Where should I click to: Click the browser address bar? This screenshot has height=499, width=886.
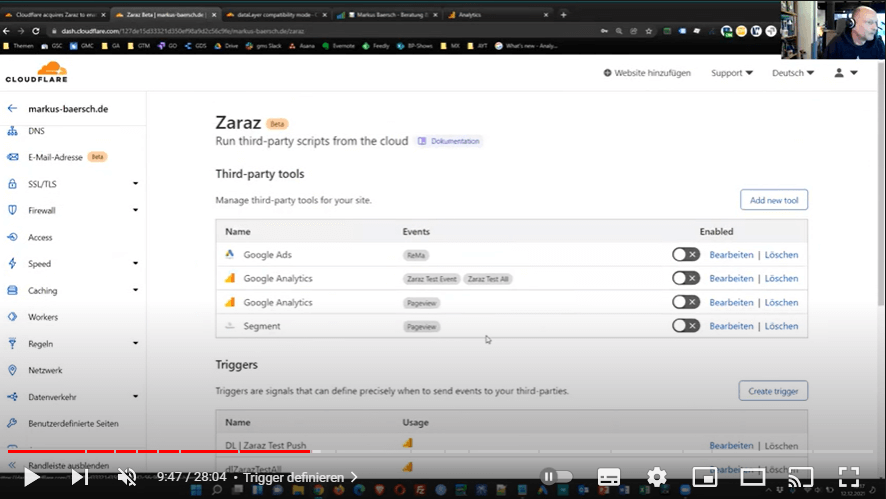[x=322, y=31]
